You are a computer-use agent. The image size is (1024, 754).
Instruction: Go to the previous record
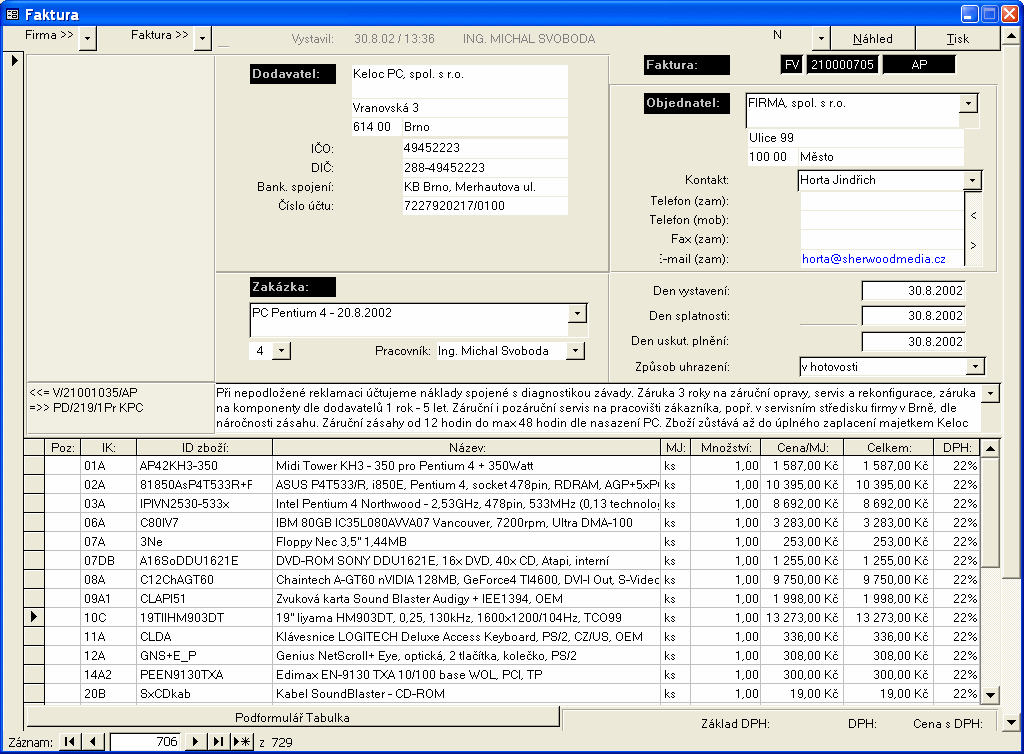point(93,741)
